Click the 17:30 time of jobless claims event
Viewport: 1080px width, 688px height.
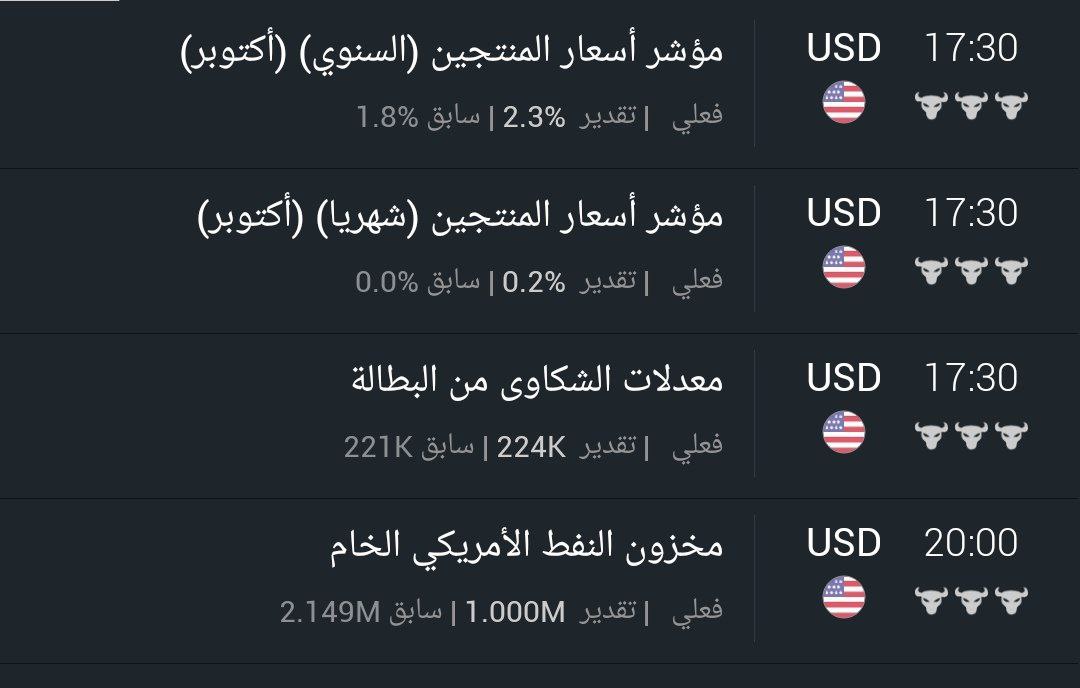[970, 378]
